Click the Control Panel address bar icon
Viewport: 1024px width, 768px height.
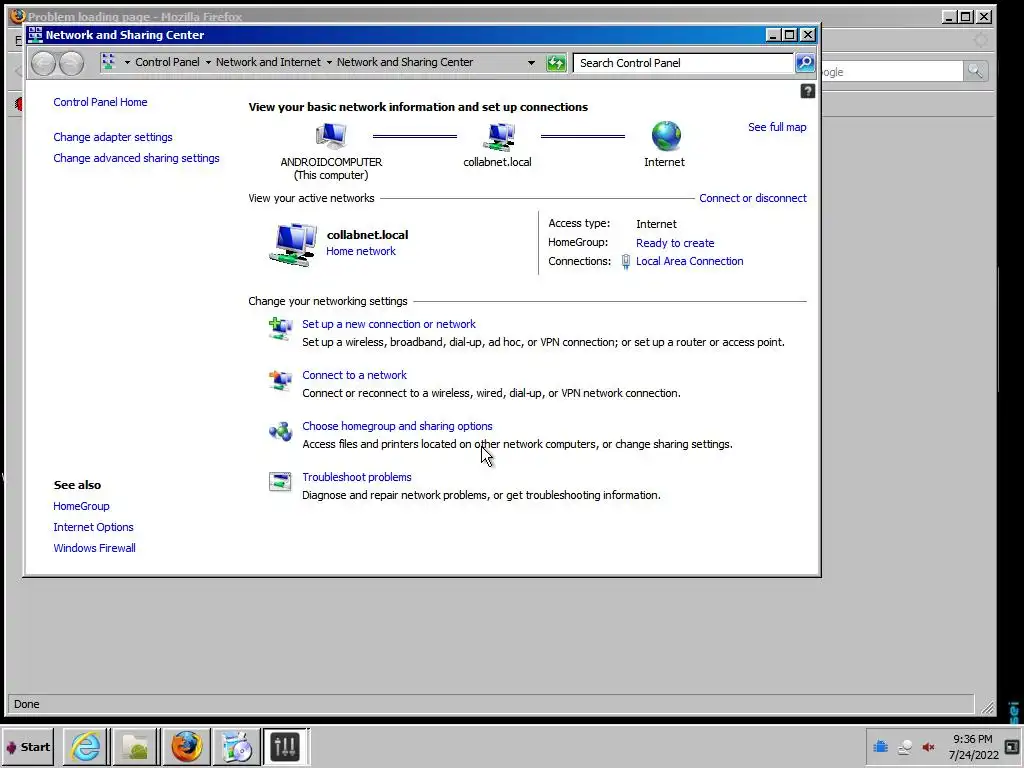(x=108, y=62)
